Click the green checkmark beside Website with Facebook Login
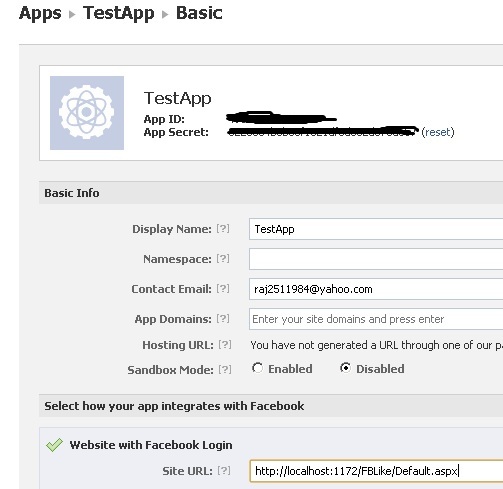The image size is (503, 489). [x=54, y=445]
